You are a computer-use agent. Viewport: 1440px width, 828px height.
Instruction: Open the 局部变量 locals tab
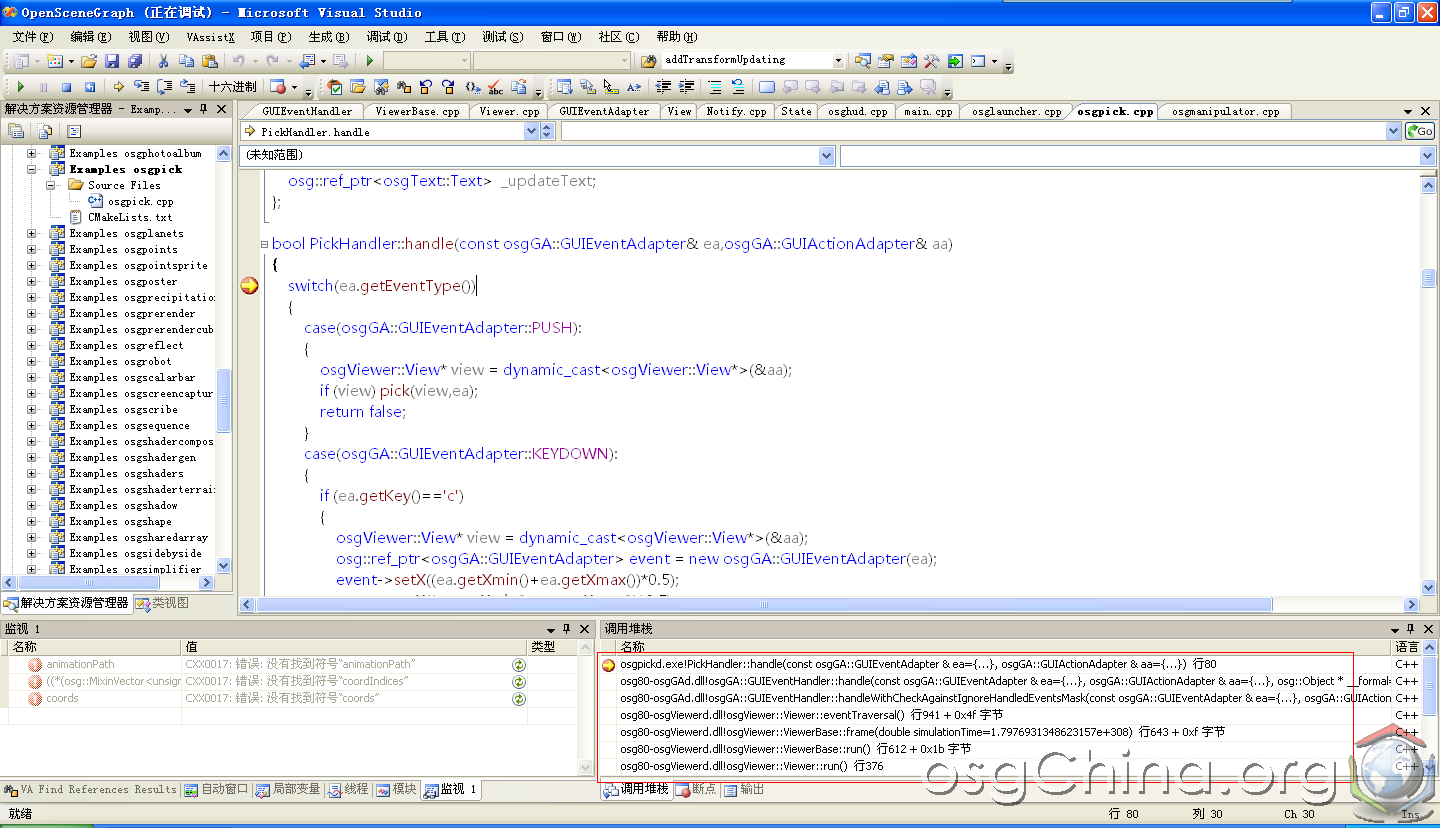[288, 789]
